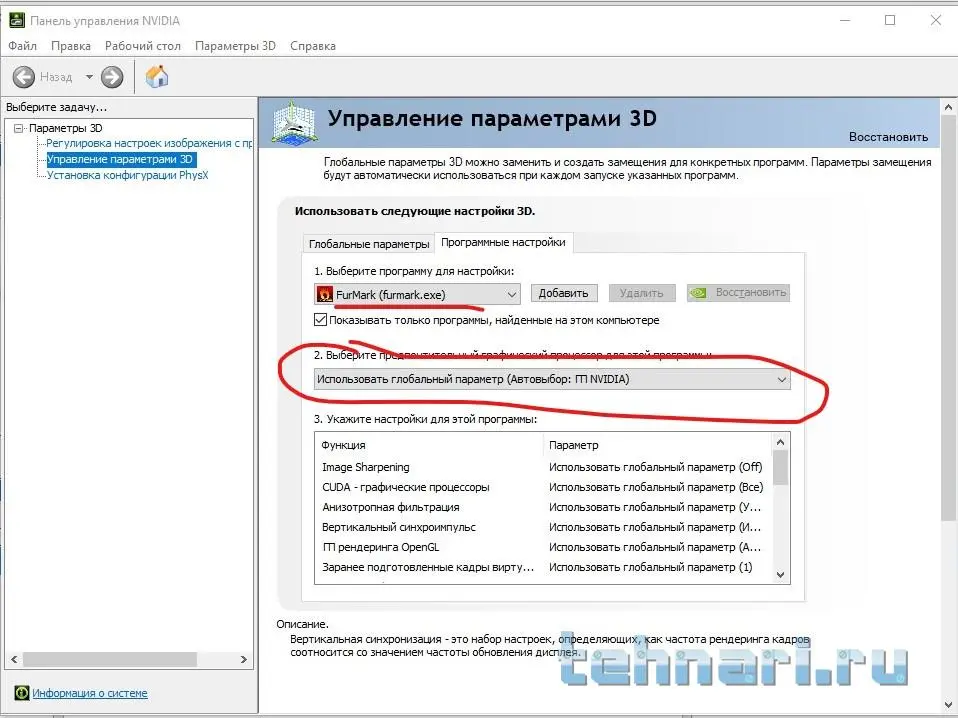Click Восстановить button next to Удалить
Screen dimensions: 958x718
click(x=738, y=293)
